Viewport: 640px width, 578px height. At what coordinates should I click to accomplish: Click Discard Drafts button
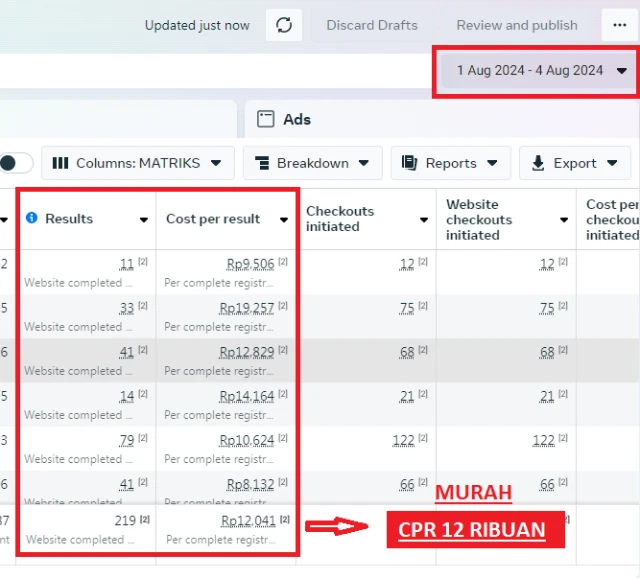(373, 25)
